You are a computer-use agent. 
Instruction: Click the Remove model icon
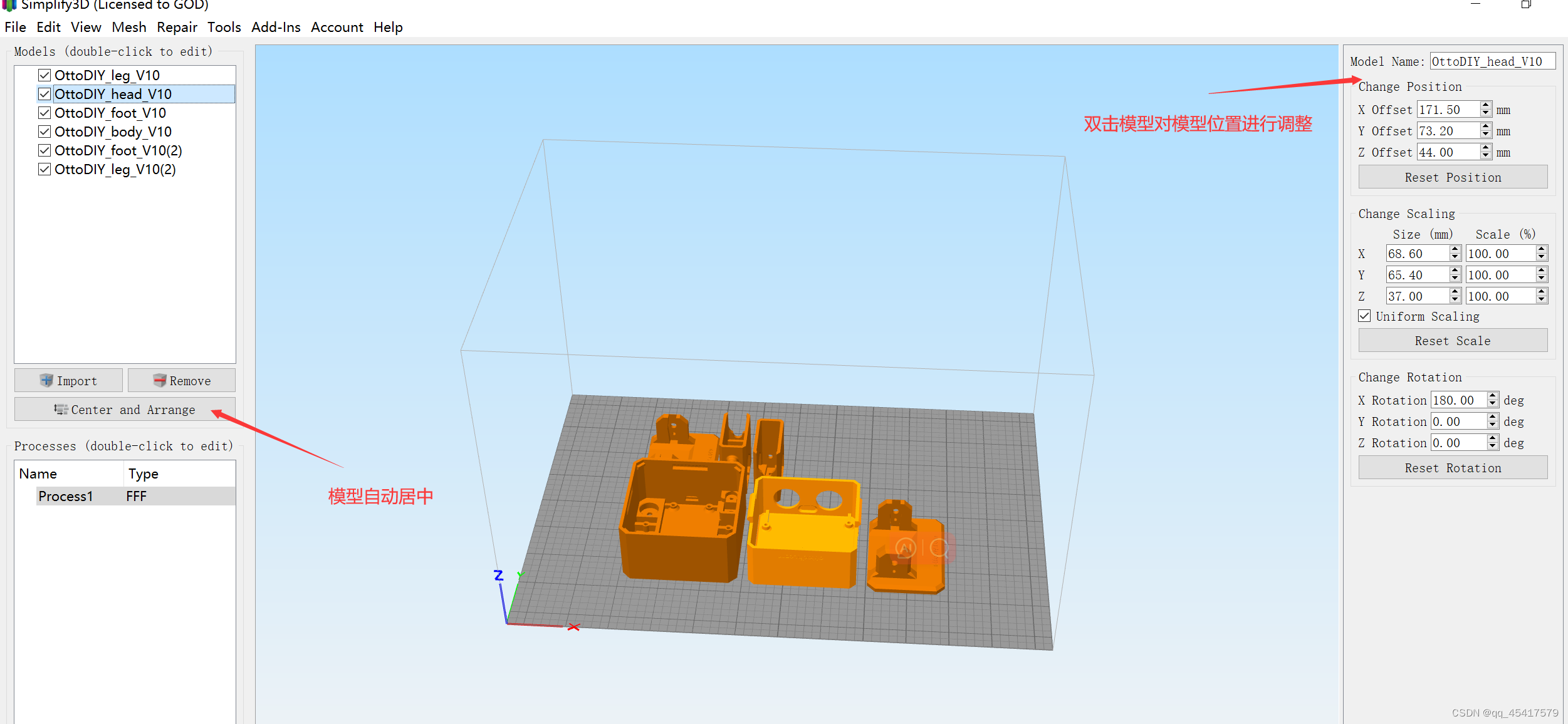click(x=160, y=380)
